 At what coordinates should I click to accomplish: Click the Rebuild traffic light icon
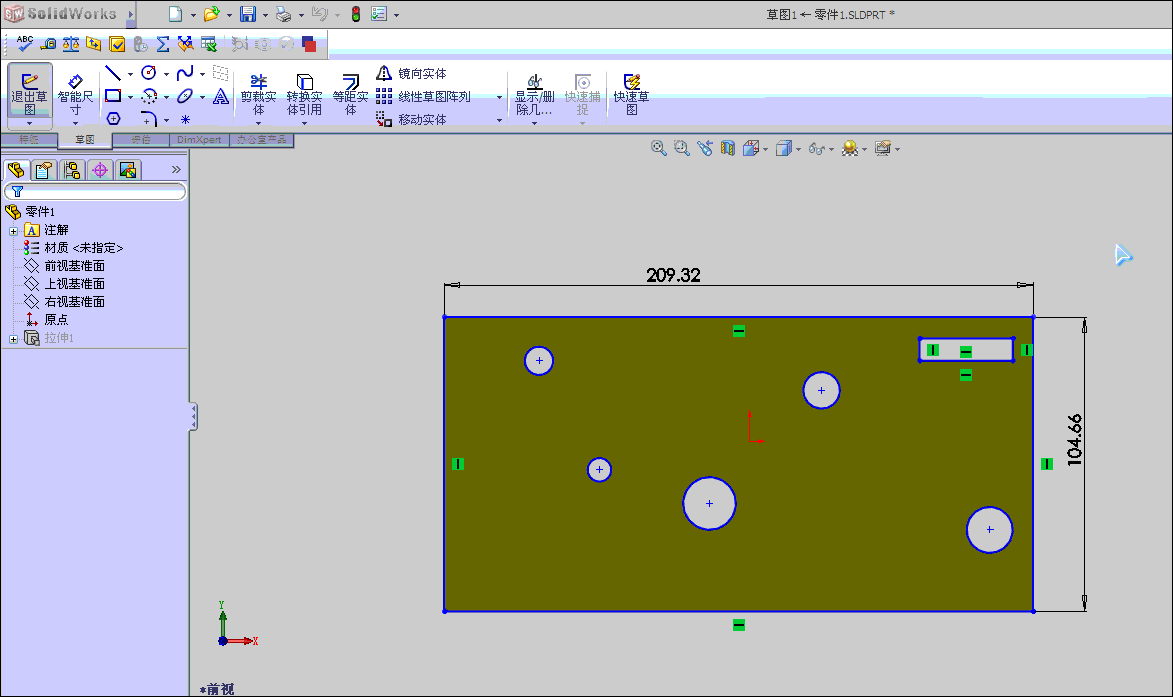click(x=356, y=13)
